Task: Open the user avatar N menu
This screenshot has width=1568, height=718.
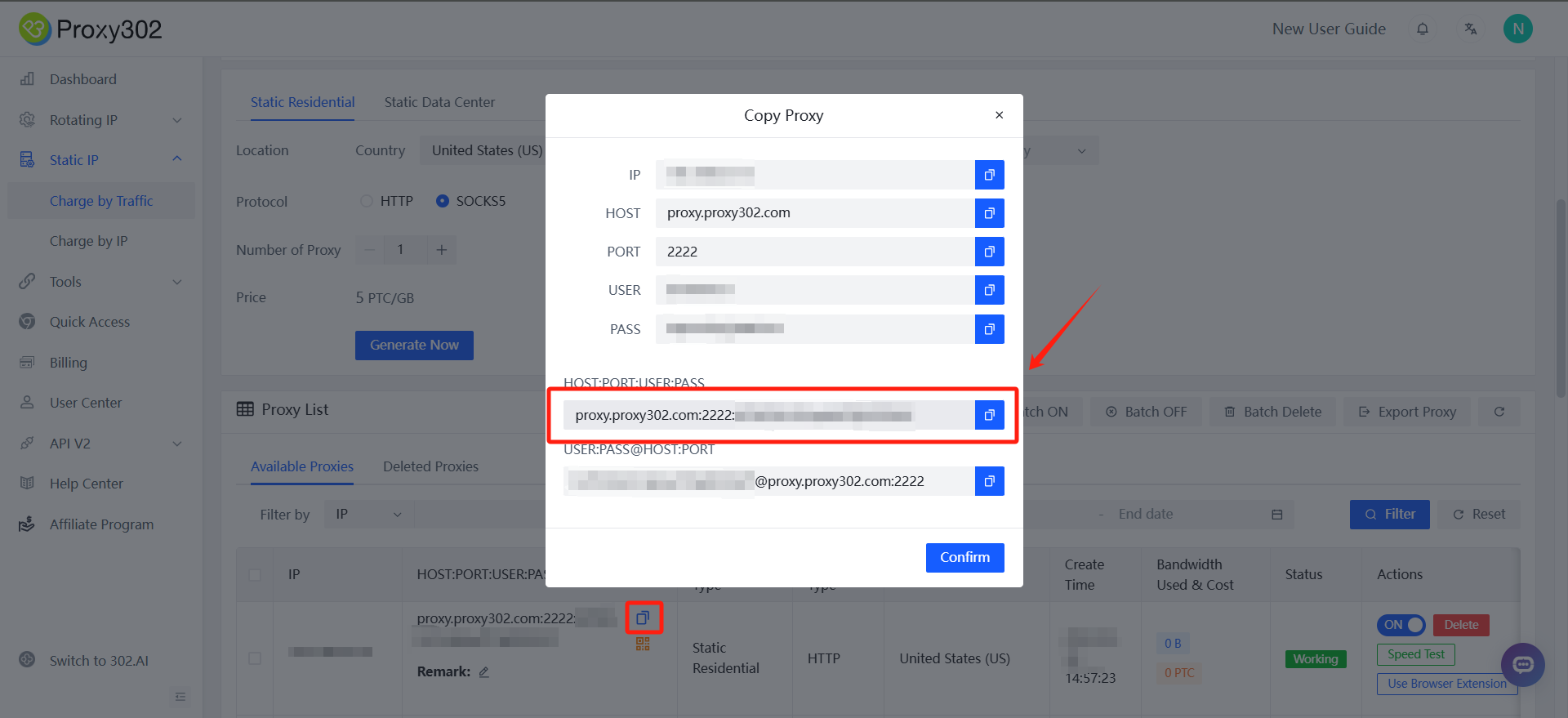Action: click(1518, 29)
